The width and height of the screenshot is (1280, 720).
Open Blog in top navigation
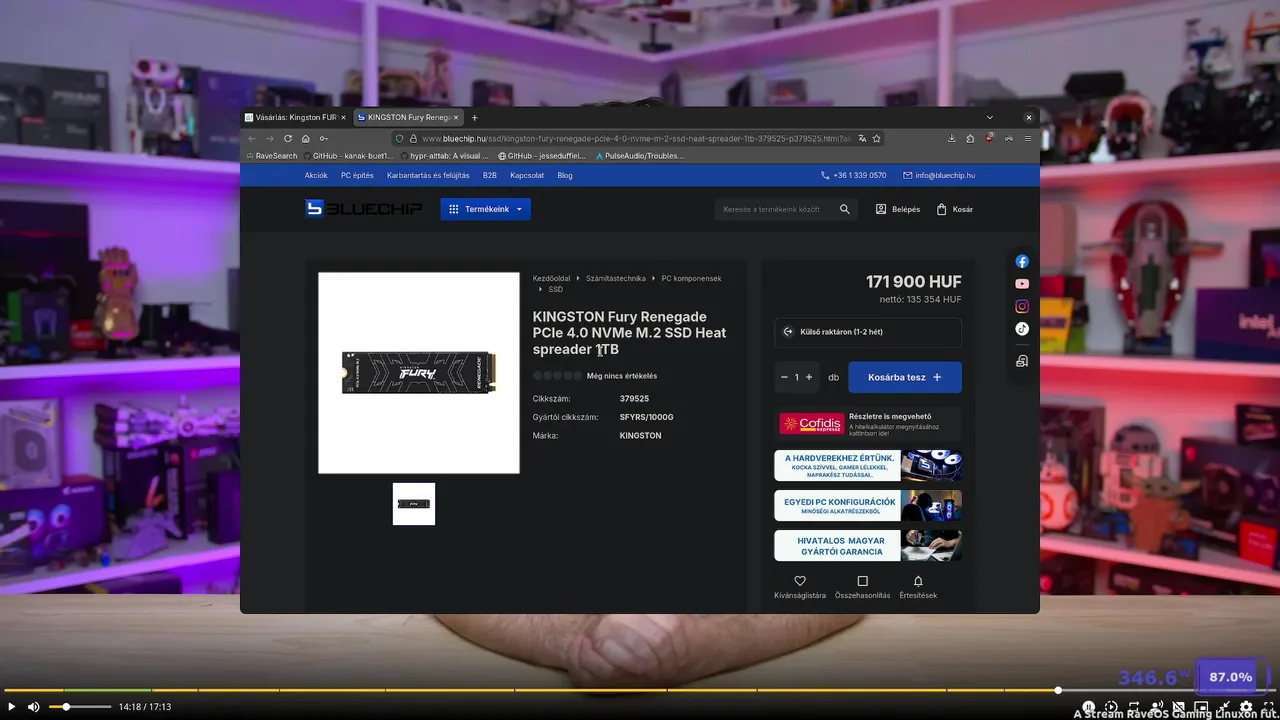pos(565,175)
